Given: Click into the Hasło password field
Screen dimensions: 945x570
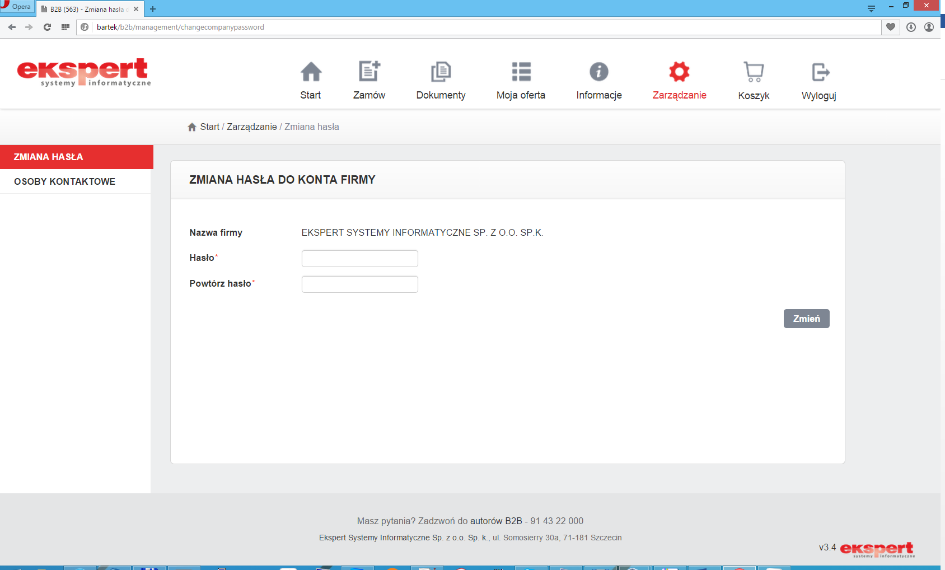Looking at the screenshot, I should pos(360,258).
